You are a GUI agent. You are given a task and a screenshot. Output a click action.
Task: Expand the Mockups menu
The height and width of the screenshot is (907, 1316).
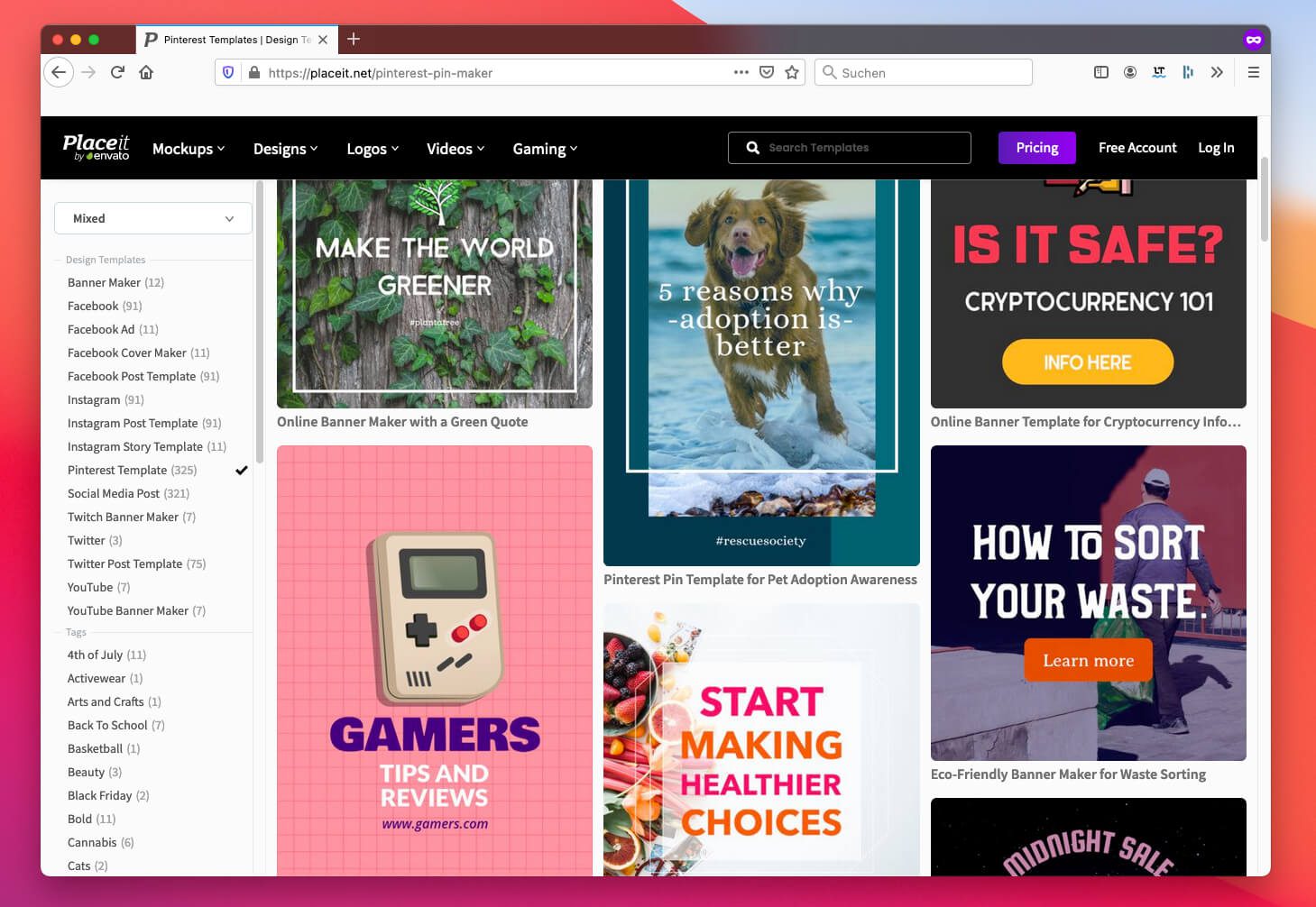189,149
